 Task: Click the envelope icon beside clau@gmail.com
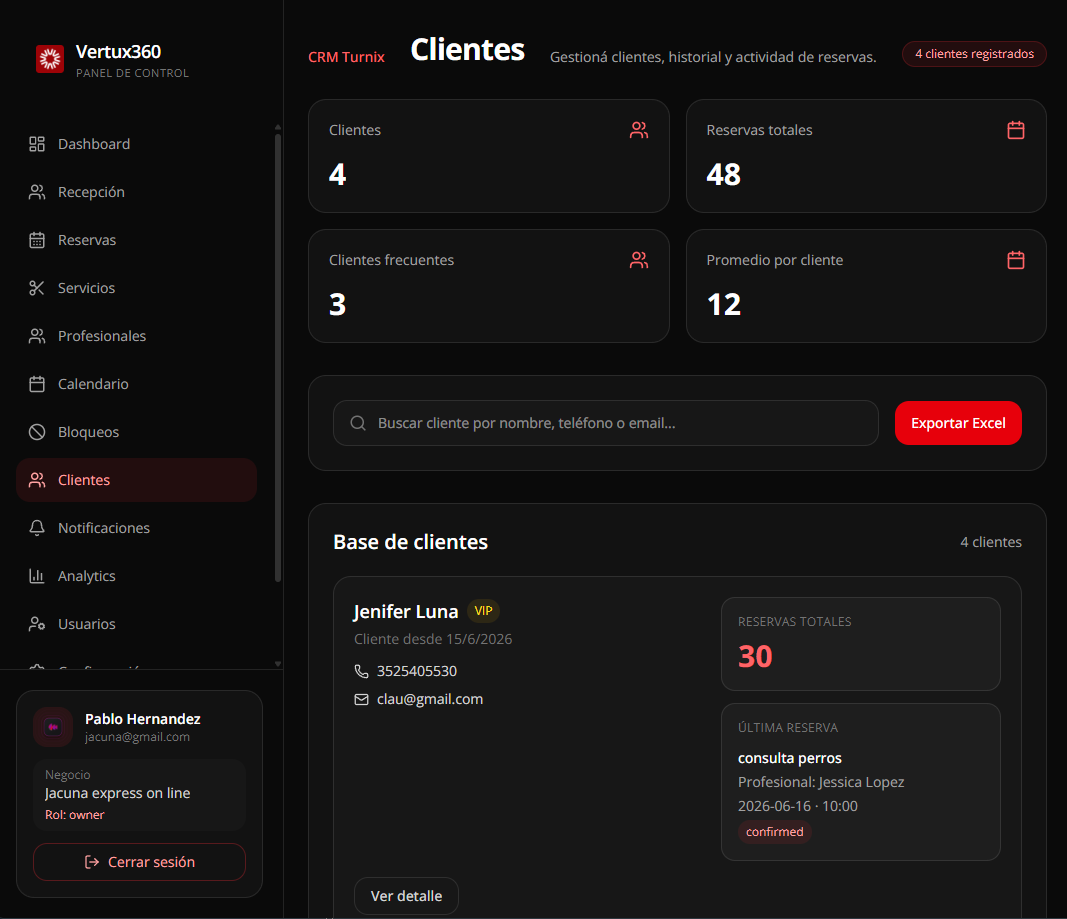[x=361, y=699]
